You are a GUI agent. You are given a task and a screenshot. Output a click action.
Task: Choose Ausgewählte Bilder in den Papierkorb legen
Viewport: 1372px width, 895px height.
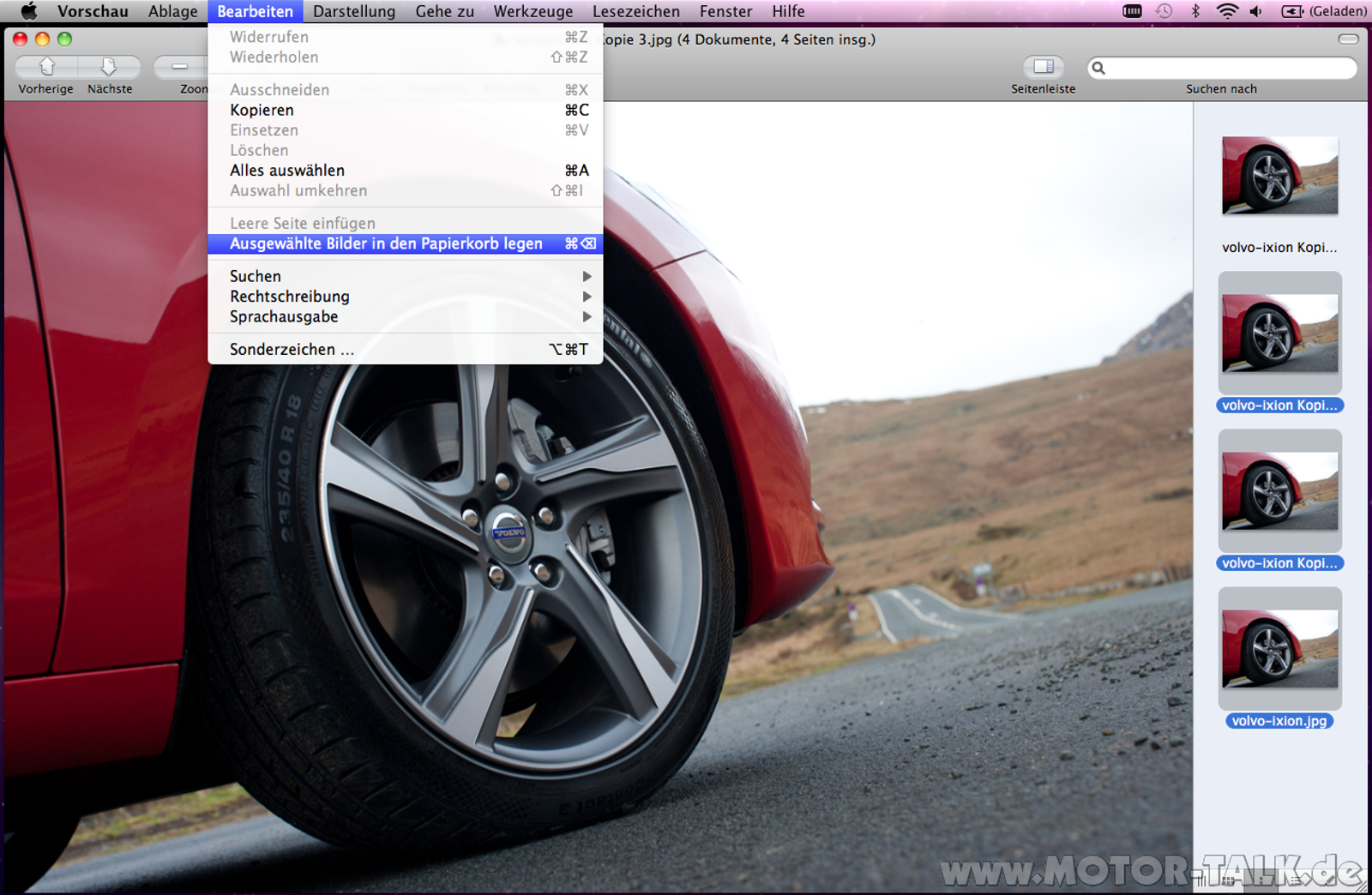pyautogui.click(x=386, y=243)
